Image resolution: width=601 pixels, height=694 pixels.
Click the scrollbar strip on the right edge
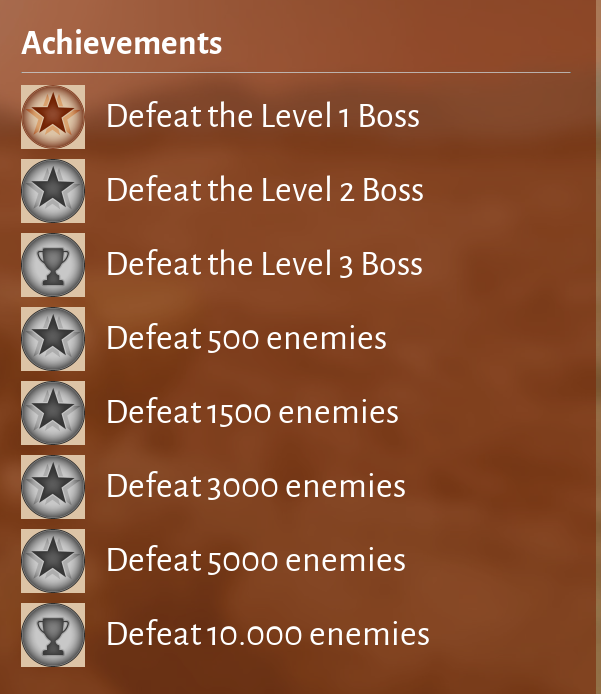point(598,347)
